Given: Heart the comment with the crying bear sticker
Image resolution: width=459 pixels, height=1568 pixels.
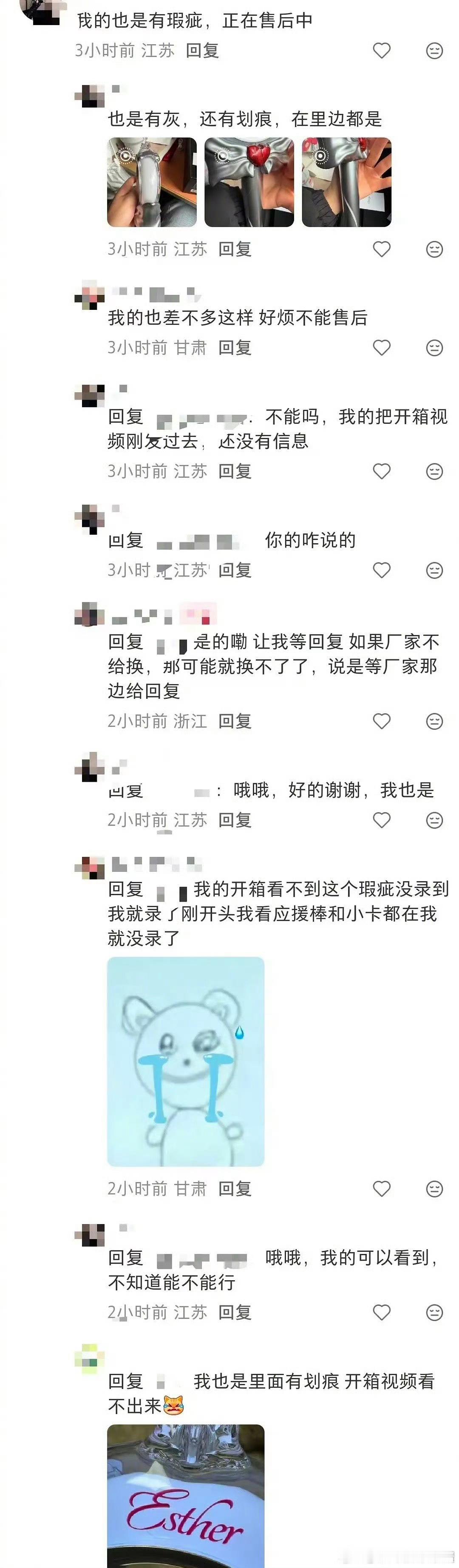Looking at the screenshot, I should pyautogui.click(x=382, y=1189).
